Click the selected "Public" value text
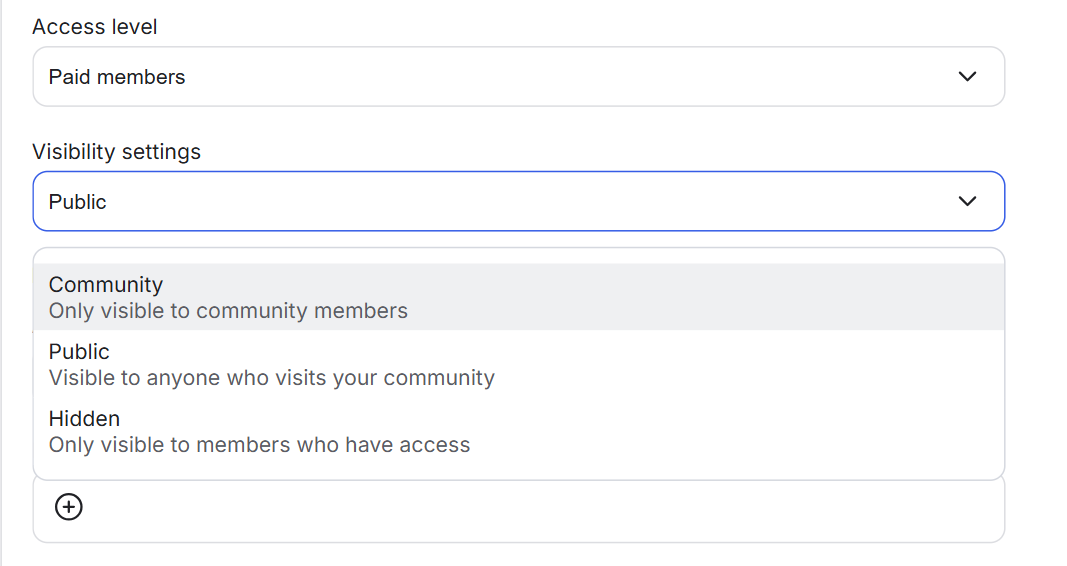This screenshot has height=566, width=1067. 77,202
